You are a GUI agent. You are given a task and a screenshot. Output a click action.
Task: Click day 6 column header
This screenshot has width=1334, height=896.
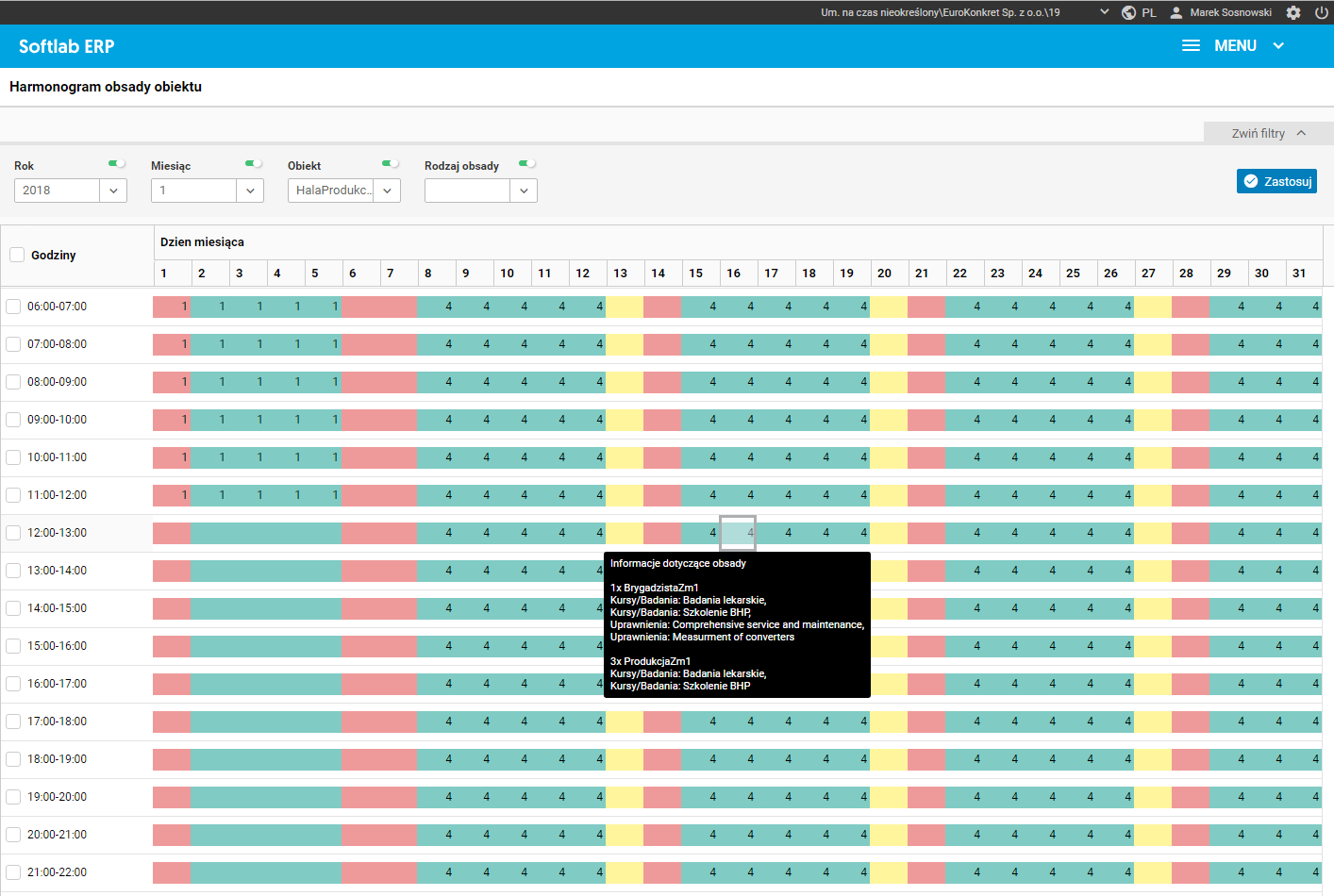click(360, 273)
